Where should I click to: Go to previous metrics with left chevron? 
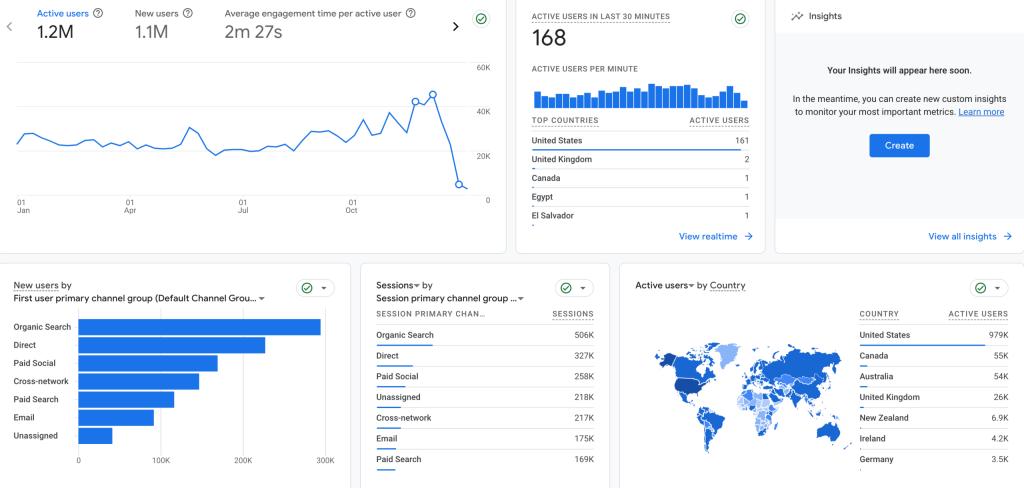point(9,26)
